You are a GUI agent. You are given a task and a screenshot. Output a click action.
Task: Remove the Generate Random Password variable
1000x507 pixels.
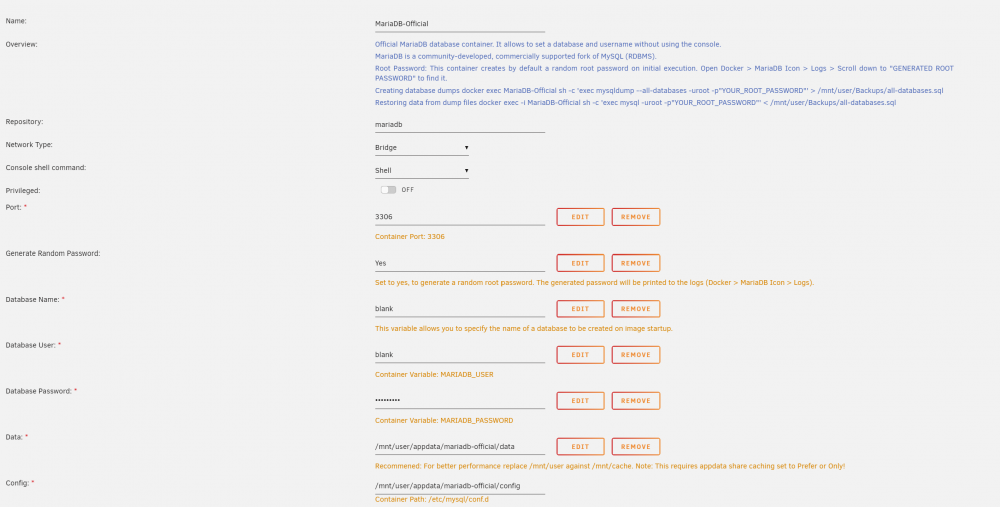[636, 263]
